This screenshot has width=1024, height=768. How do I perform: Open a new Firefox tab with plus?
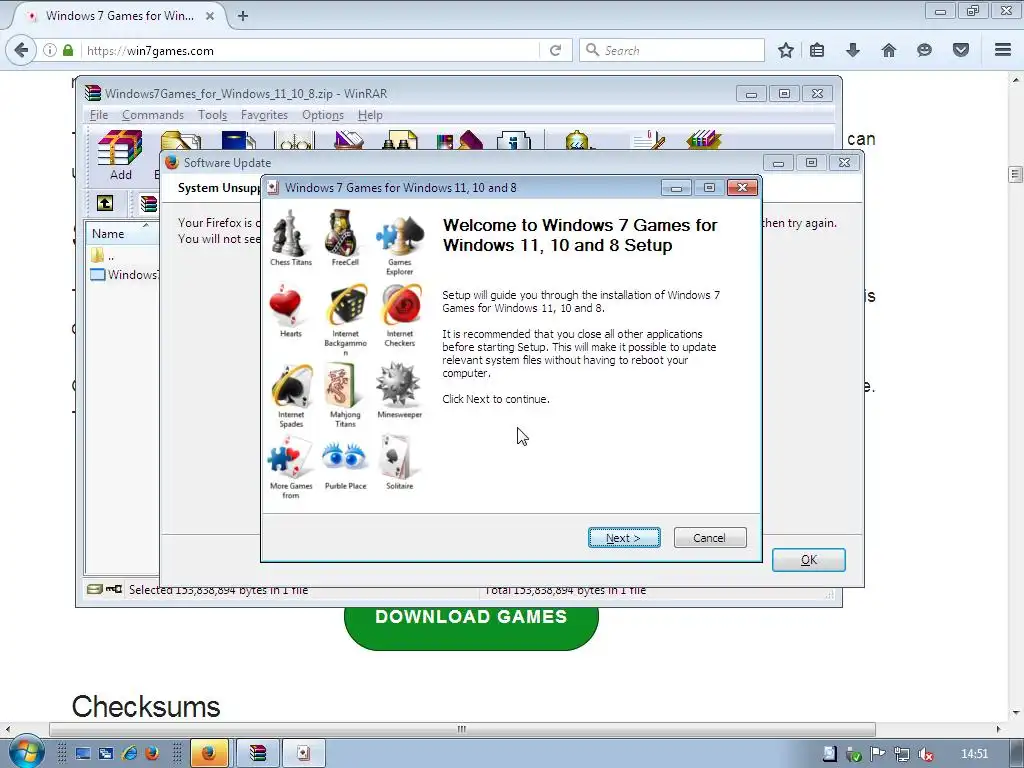[243, 16]
